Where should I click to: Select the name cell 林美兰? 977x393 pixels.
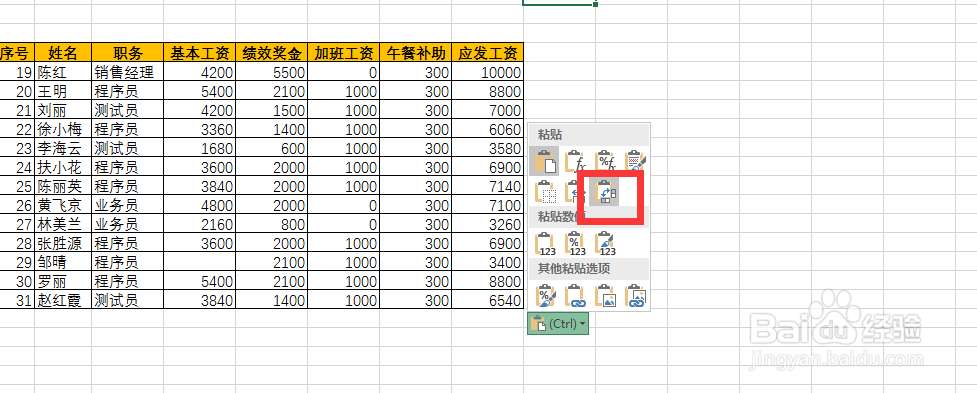(x=63, y=224)
